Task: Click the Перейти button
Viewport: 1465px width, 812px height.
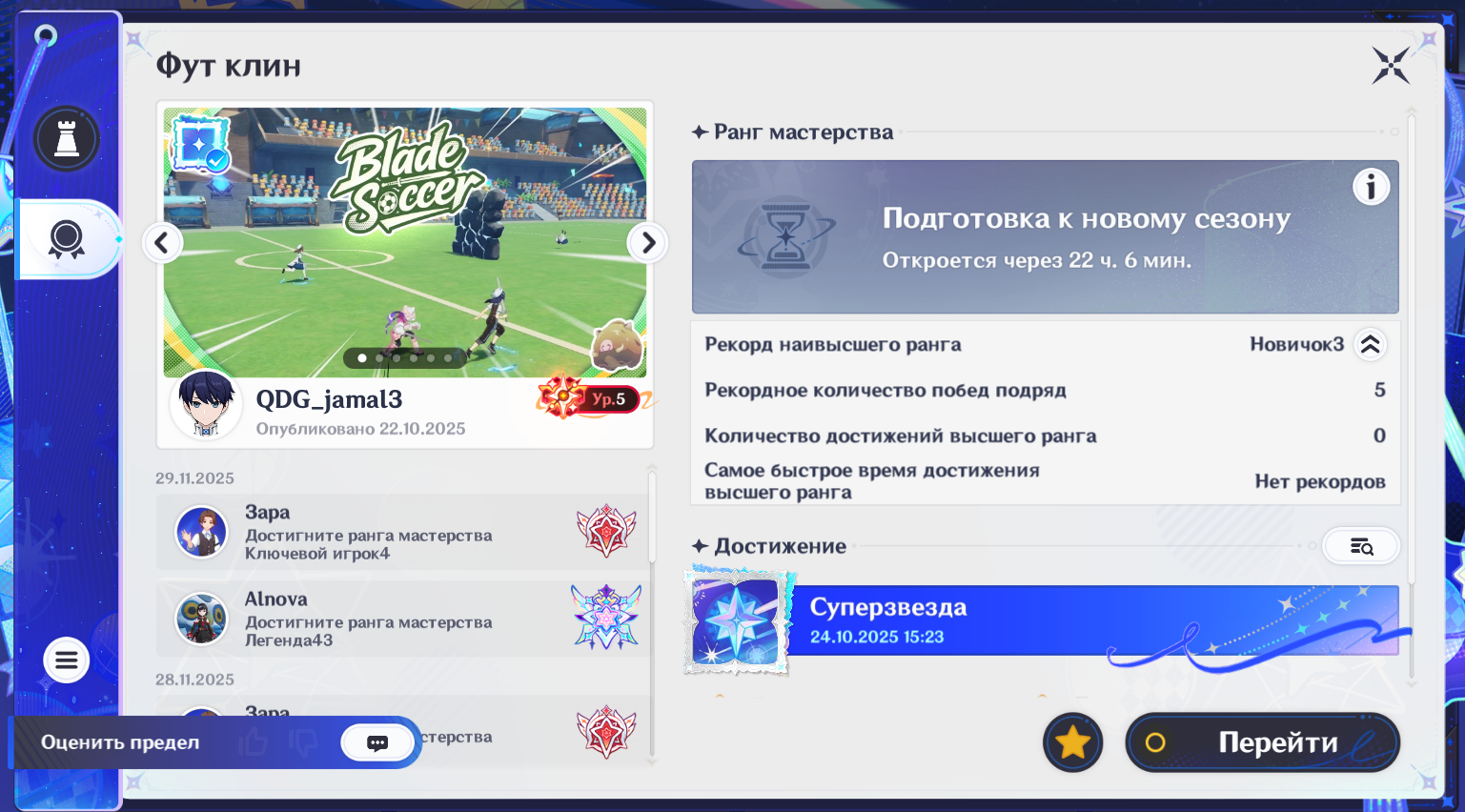Action: 1263,742
